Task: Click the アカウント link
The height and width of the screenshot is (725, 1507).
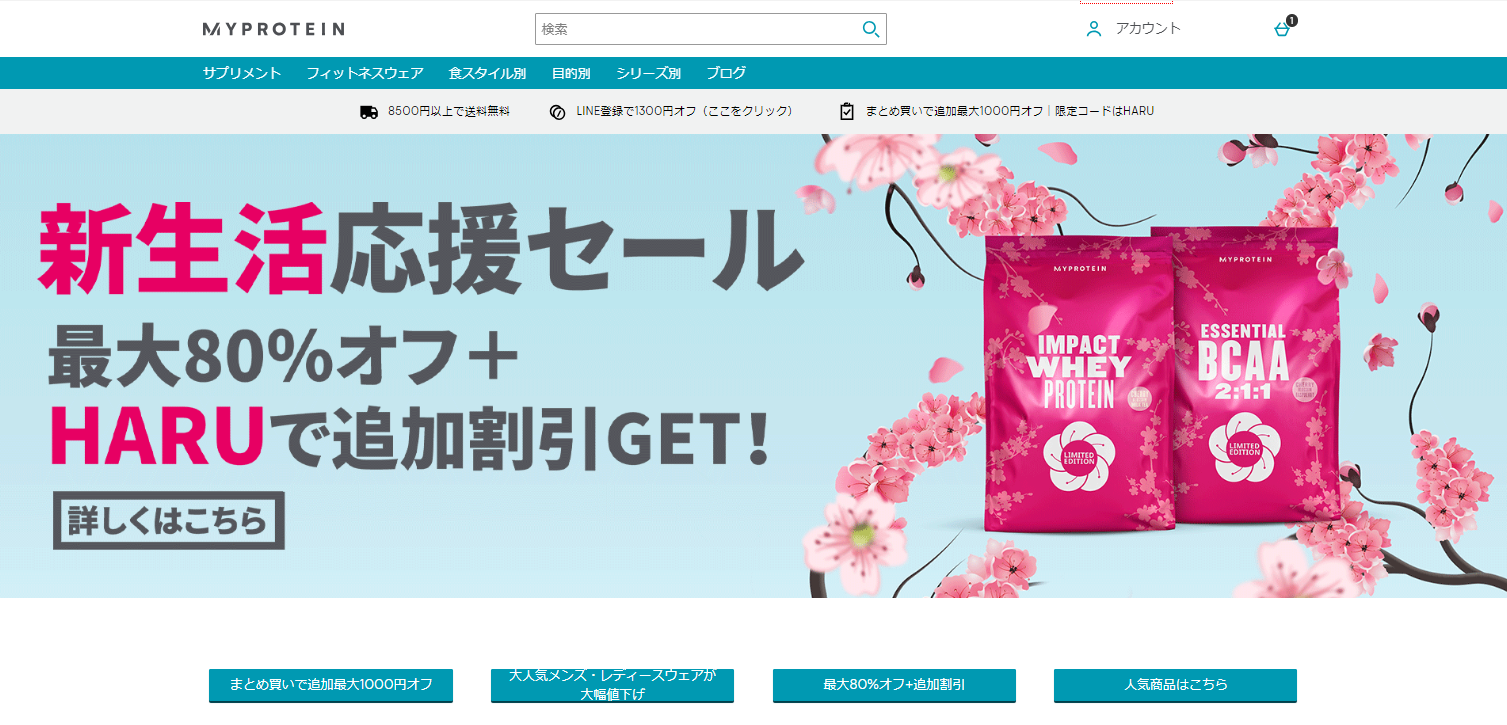Action: point(1148,29)
